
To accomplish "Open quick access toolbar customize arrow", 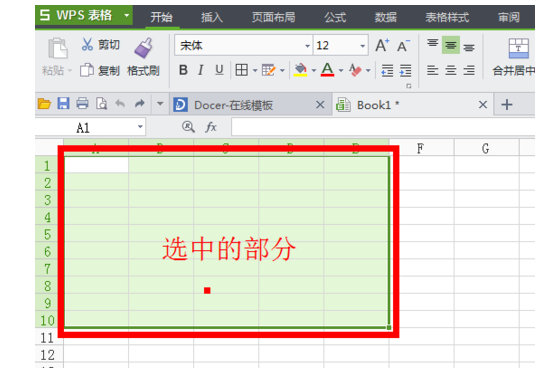I will tap(160, 103).
